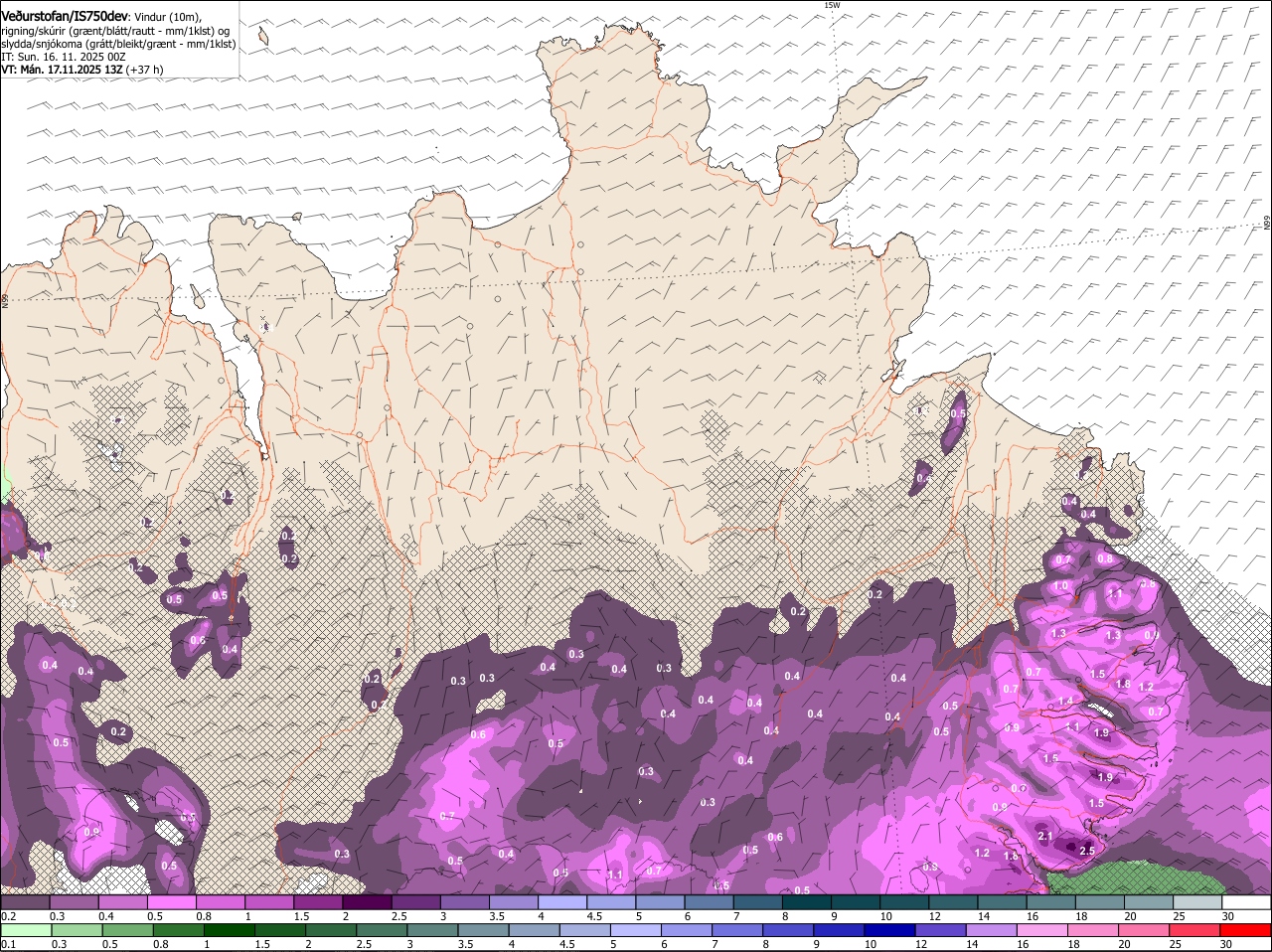This screenshot has width=1272, height=952.
Task: Click the 2.1 precipitation value on the map
Action: click(x=1044, y=837)
